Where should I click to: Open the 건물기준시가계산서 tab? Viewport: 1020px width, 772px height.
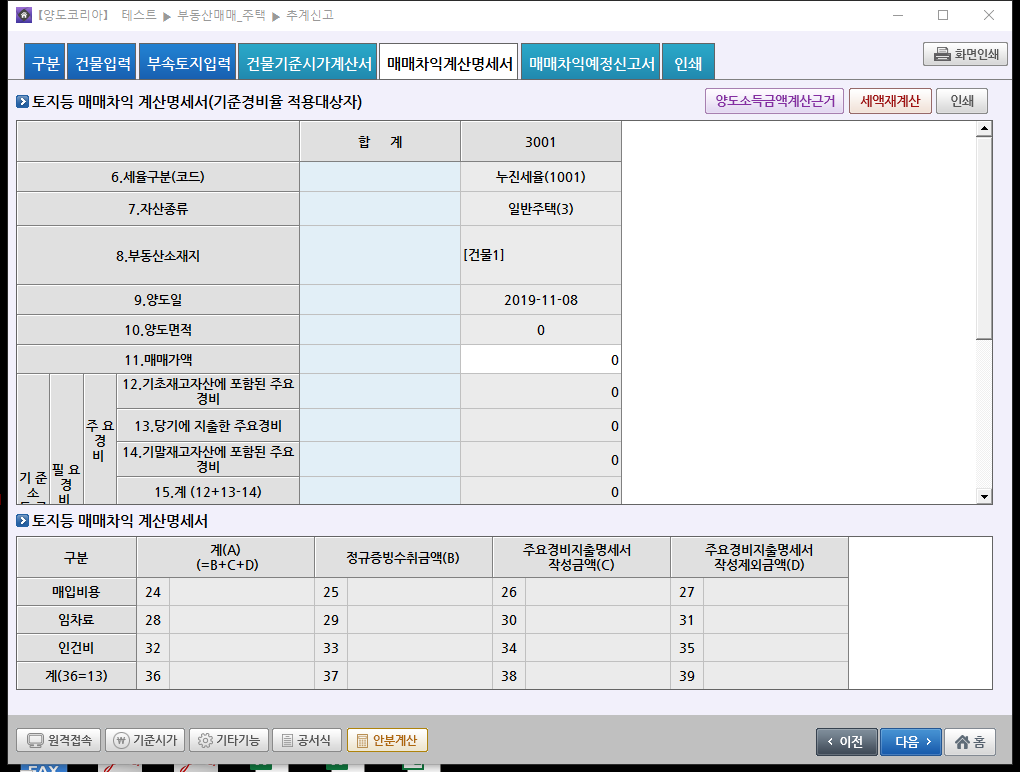308,62
